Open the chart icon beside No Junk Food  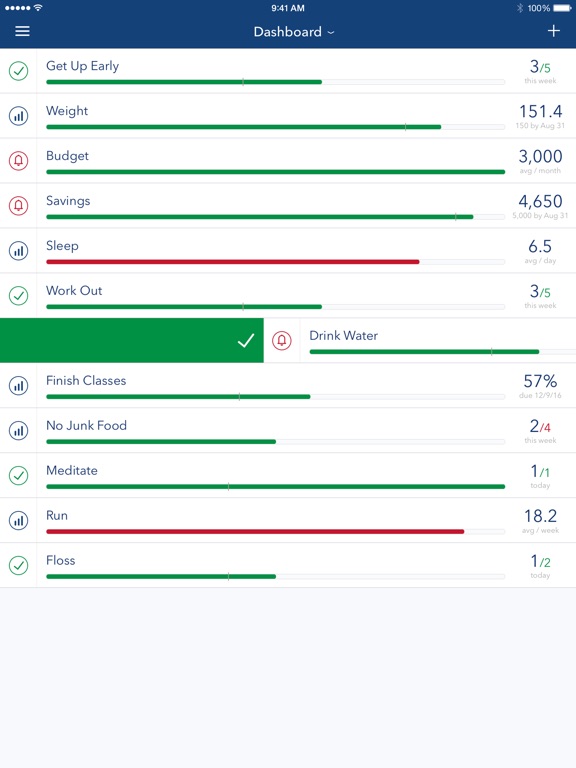coord(19,431)
